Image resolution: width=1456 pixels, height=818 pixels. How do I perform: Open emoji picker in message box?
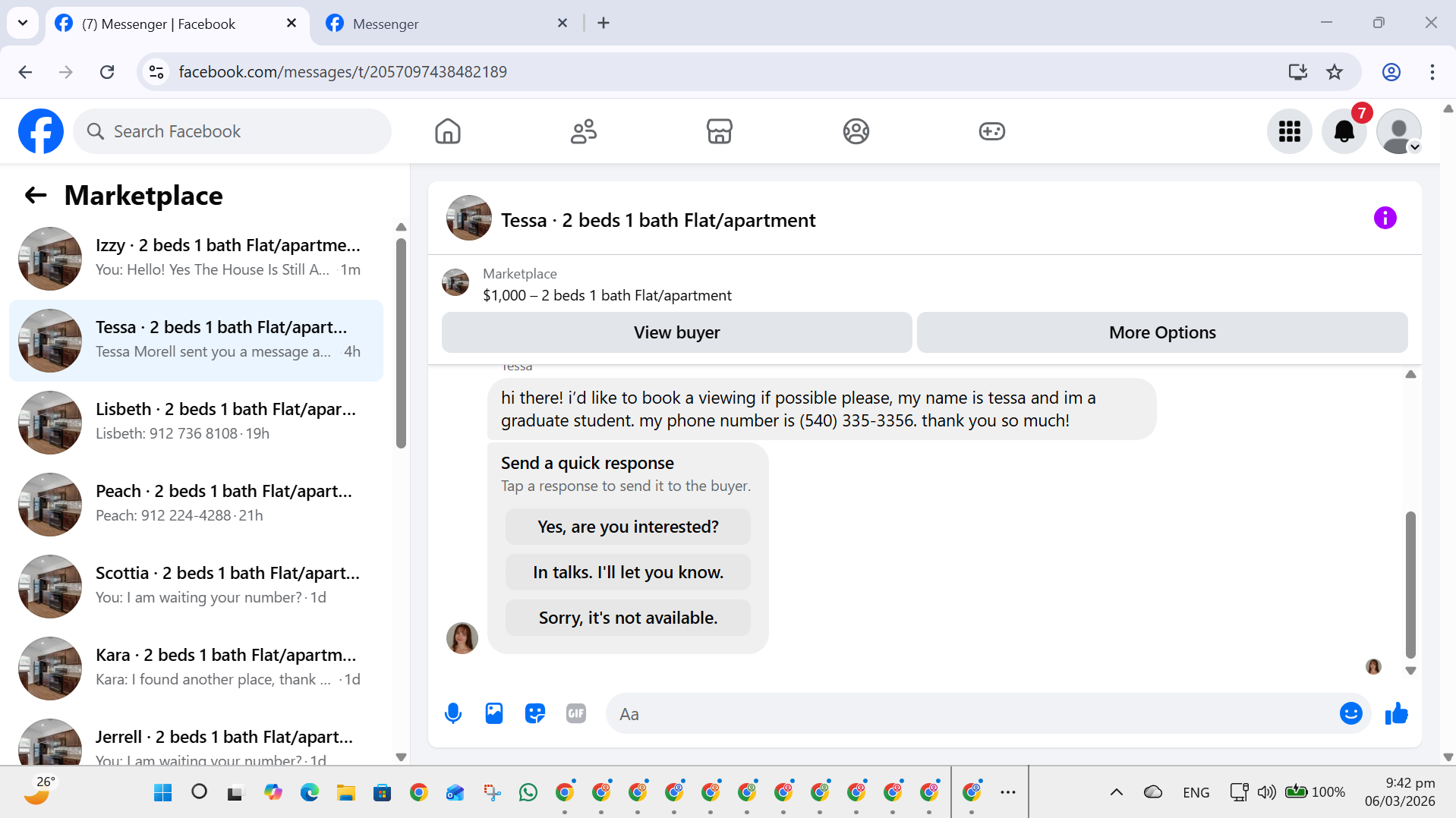click(1350, 713)
